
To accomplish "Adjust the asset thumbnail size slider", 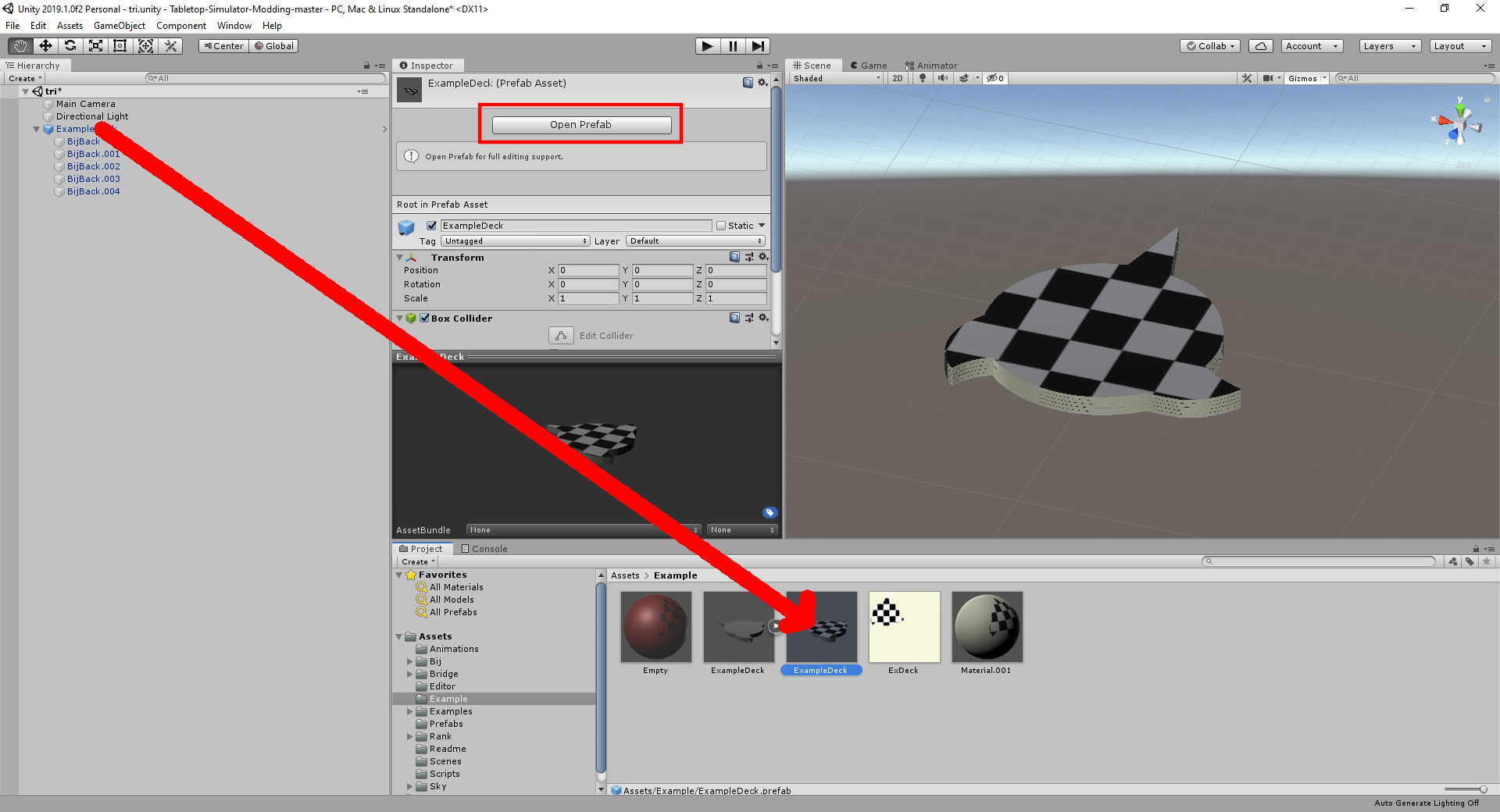I will point(1466,789).
